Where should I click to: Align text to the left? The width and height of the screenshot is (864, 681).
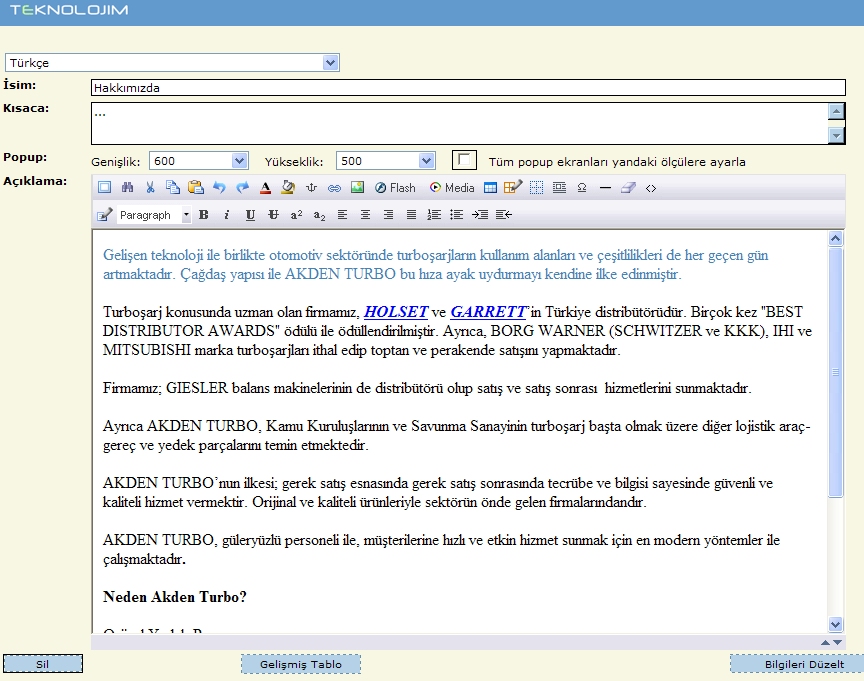coord(342,215)
